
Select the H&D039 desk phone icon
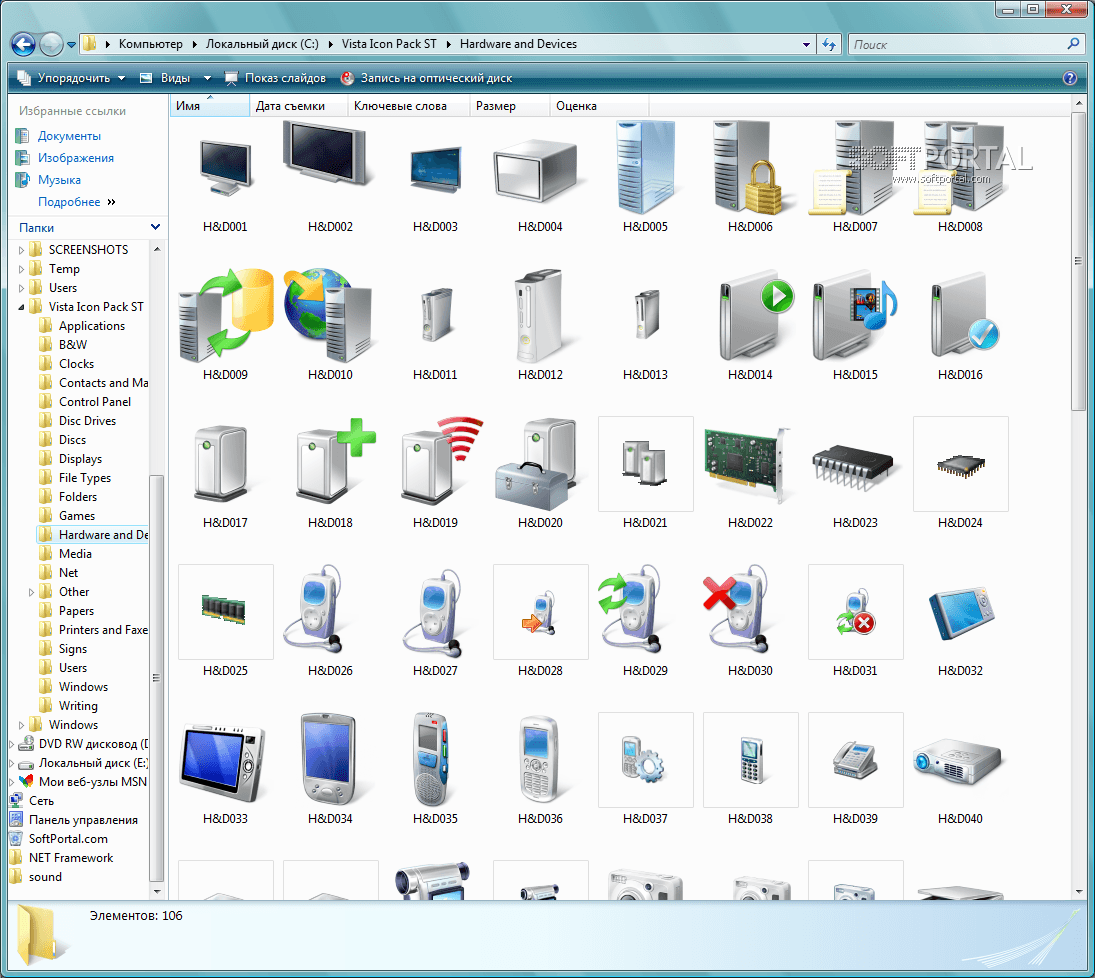tap(855, 760)
